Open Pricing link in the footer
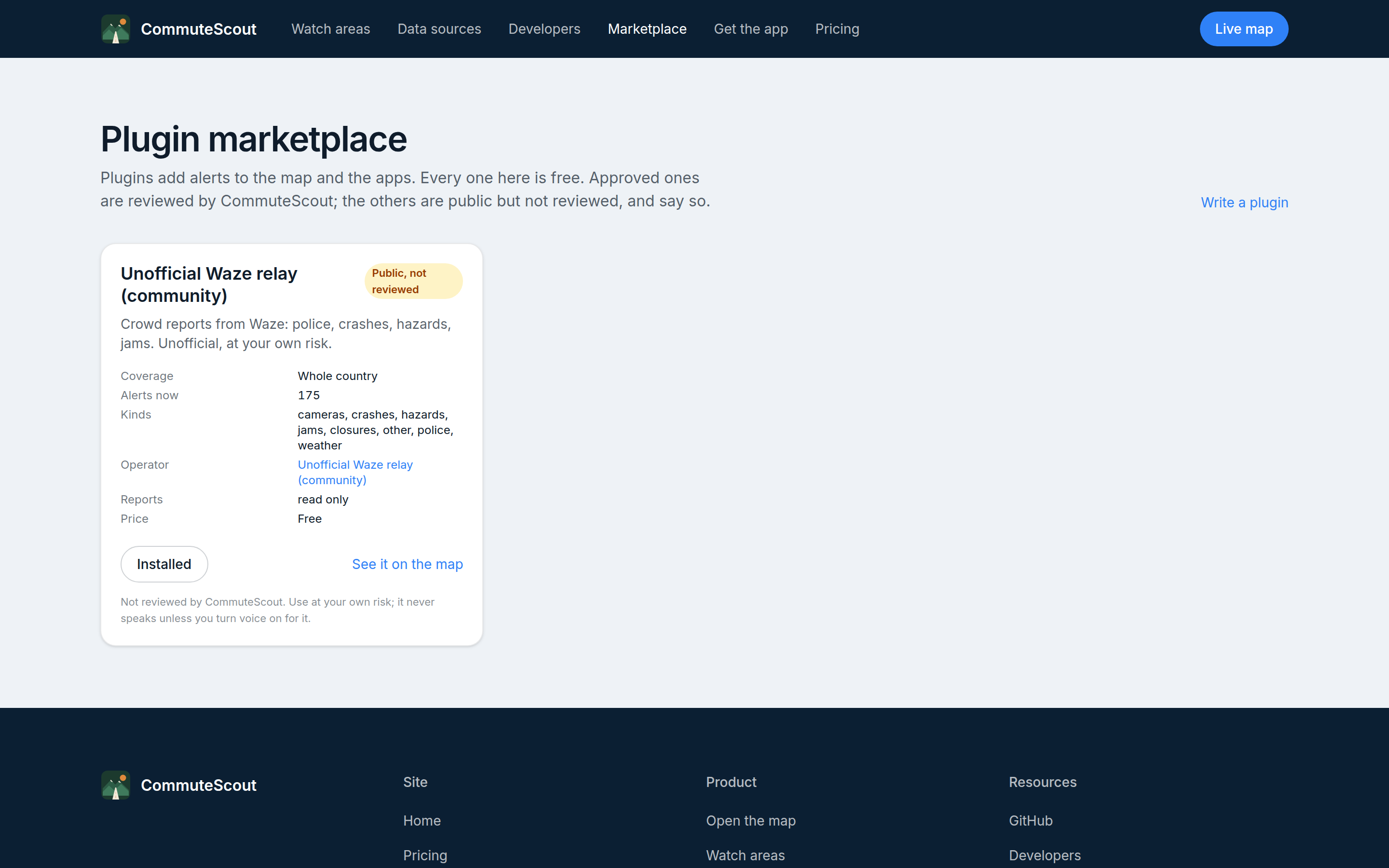This screenshot has height=868, width=1389. pyautogui.click(x=425, y=855)
